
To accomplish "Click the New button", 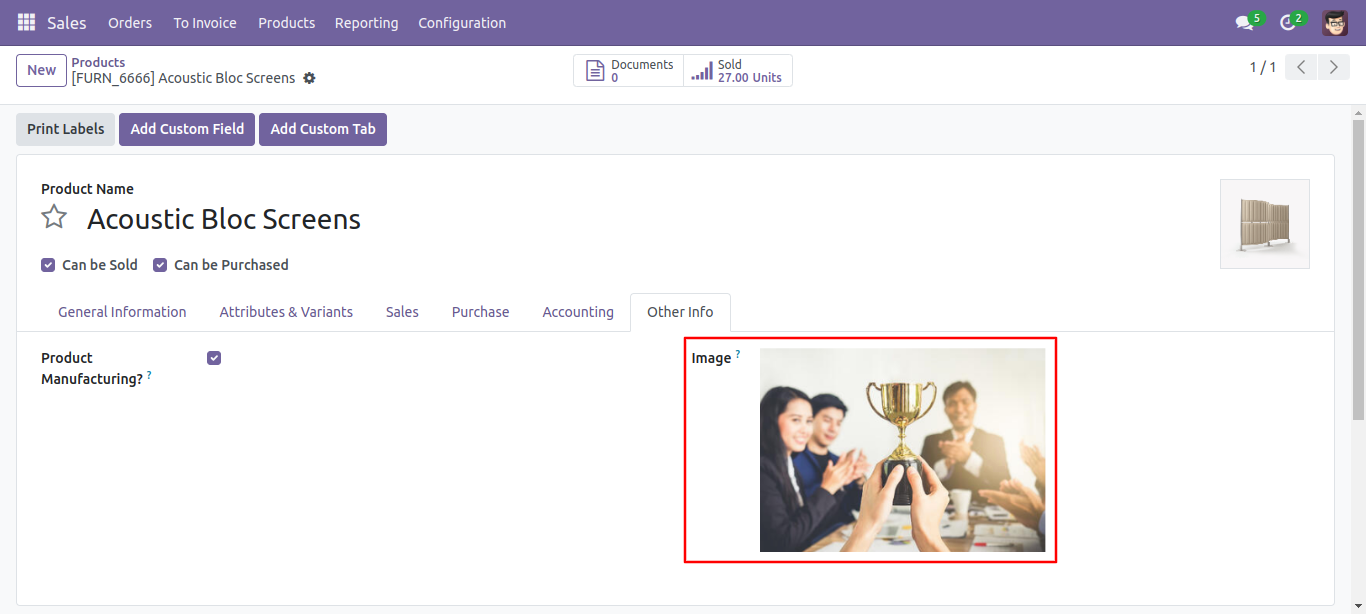I will click(x=42, y=70).
